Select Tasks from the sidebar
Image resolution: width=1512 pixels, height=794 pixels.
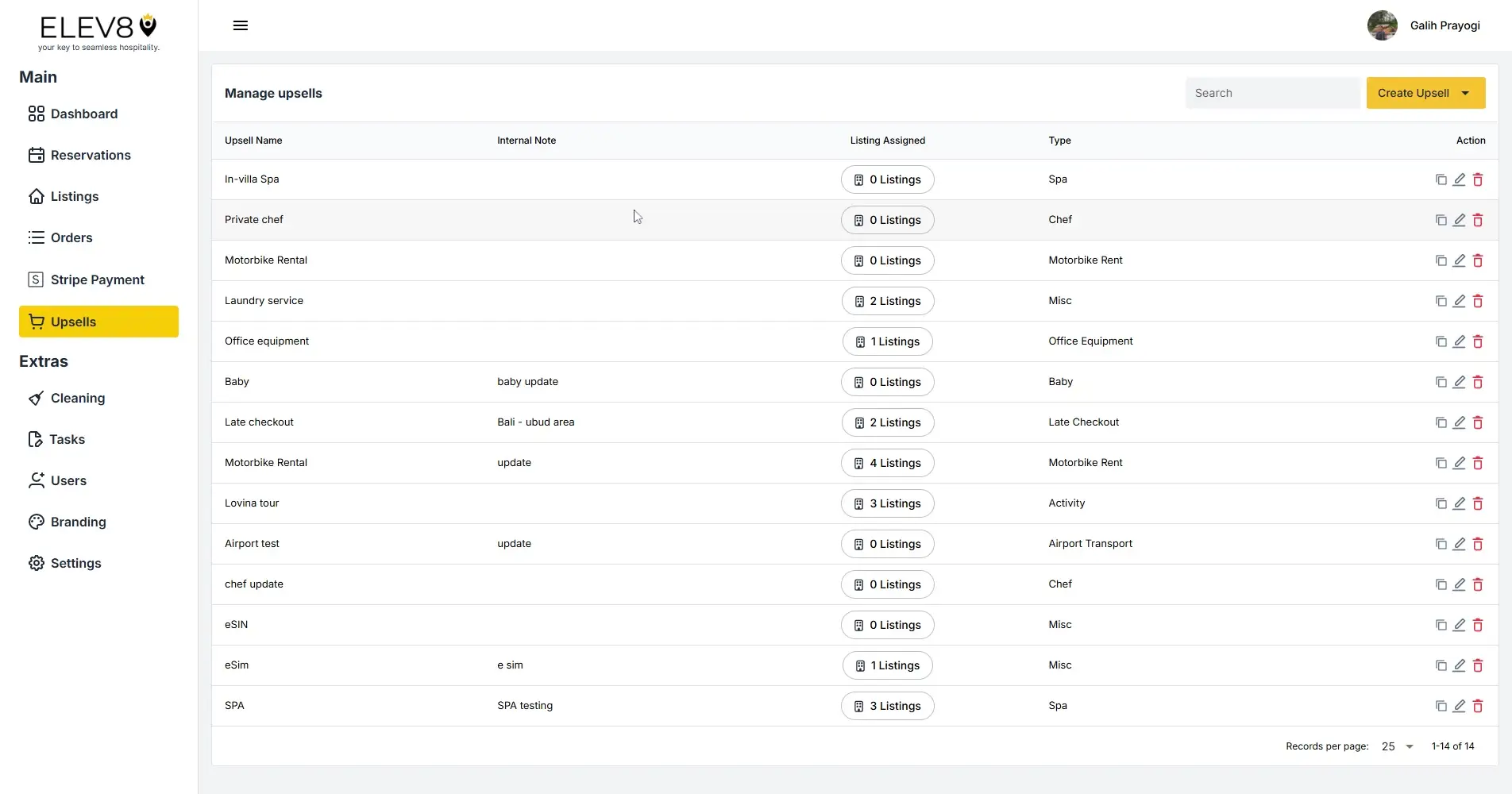coord(67,439)
